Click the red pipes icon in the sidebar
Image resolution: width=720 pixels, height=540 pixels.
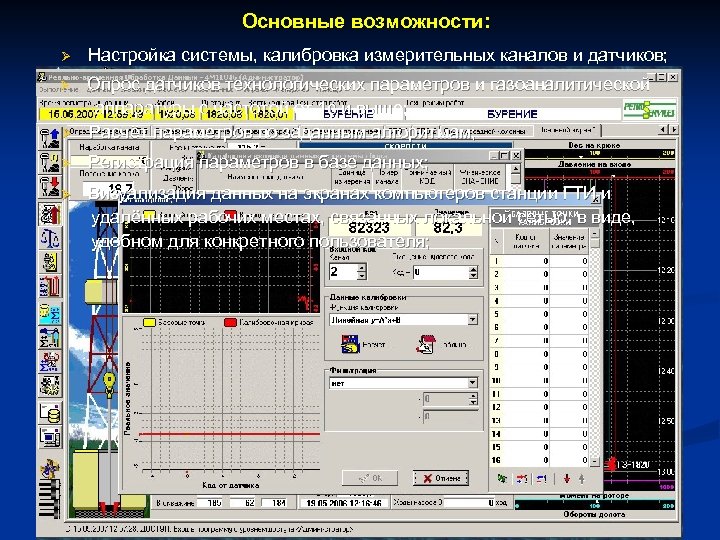[50, 287]
